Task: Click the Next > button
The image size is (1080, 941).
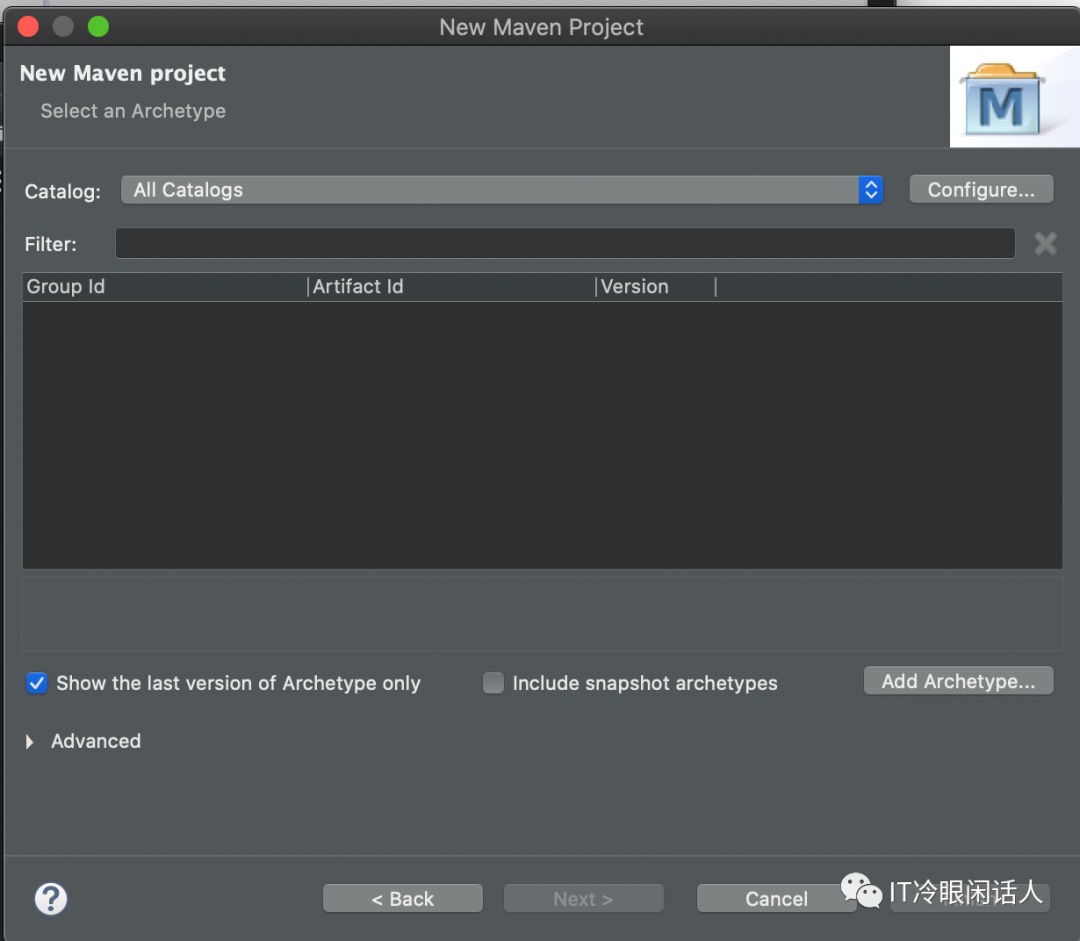Action: [x=583, y=898]
